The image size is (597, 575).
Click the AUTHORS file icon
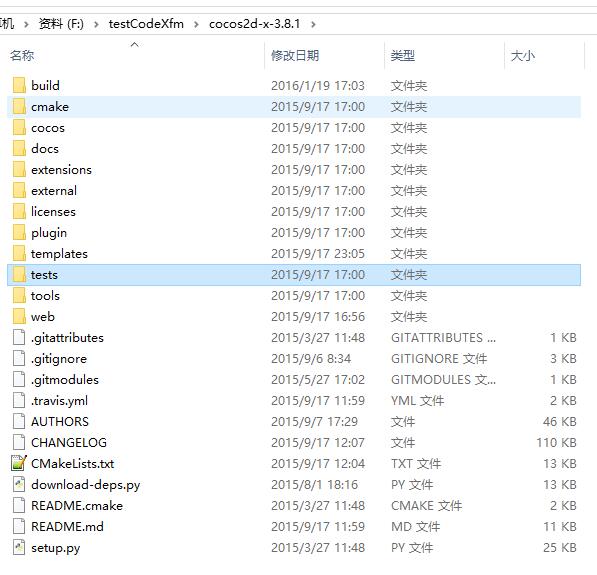pyautogui.click(x=19, y=422)
